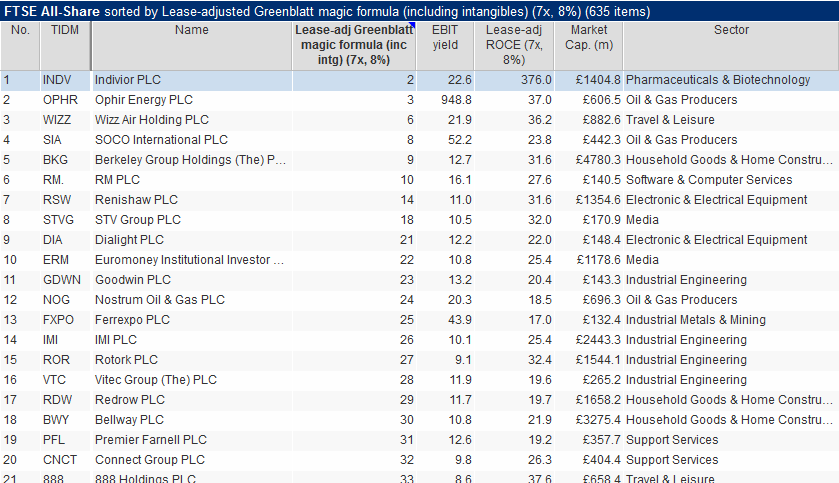Click the Goodwin PLC name cell
The width and height of the screenshot is (839, 483).
[x=192, y=280]
